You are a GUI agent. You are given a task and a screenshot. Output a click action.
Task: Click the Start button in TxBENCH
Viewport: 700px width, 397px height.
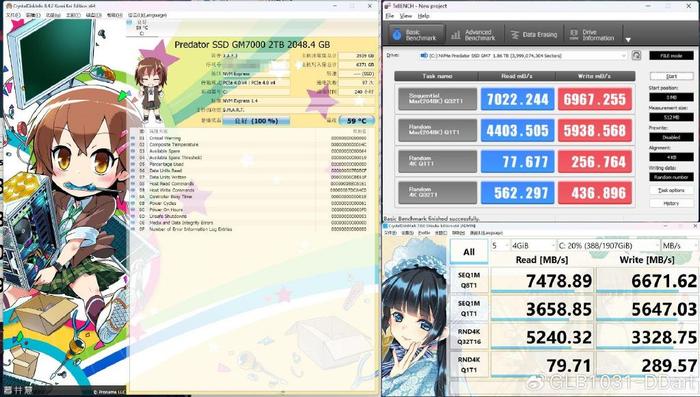(671, 76)
